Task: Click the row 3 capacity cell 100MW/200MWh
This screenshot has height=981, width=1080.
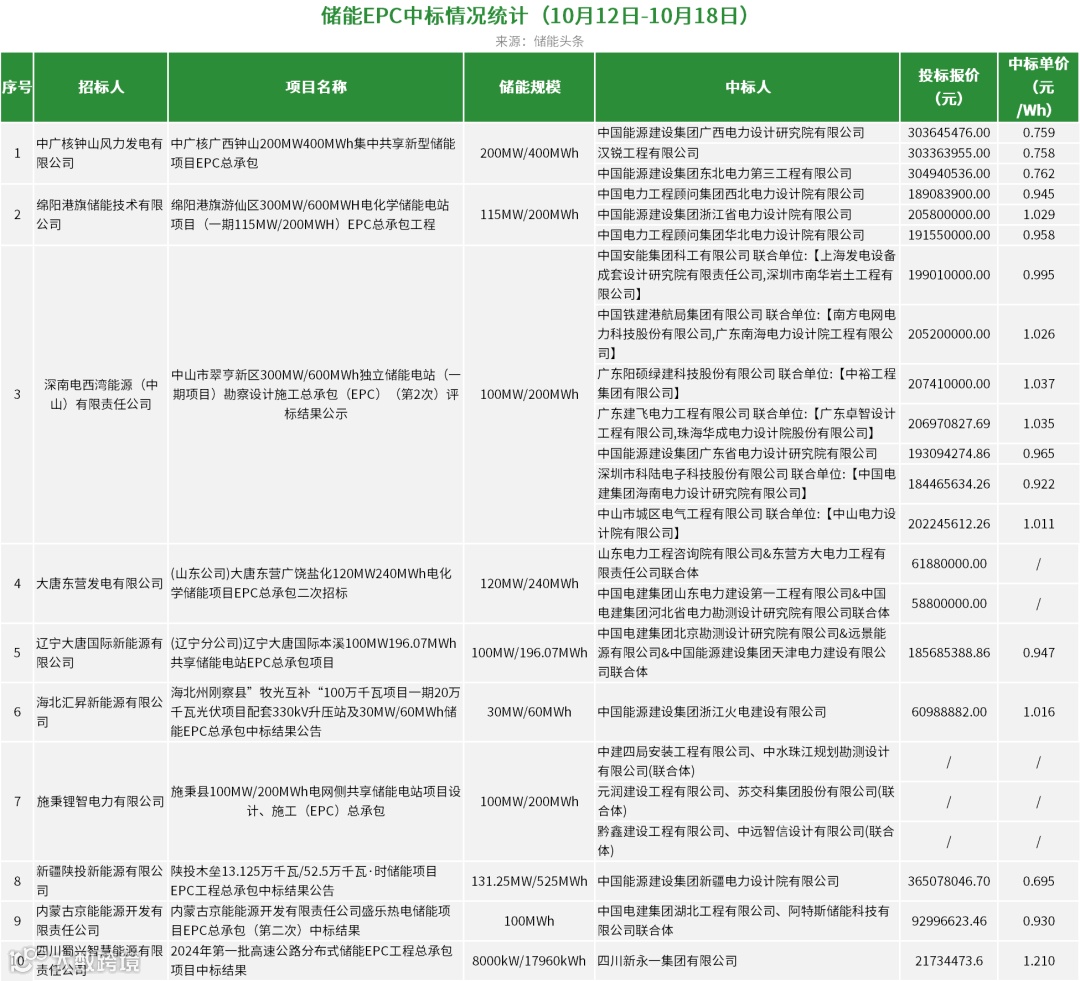Action: 529,394
